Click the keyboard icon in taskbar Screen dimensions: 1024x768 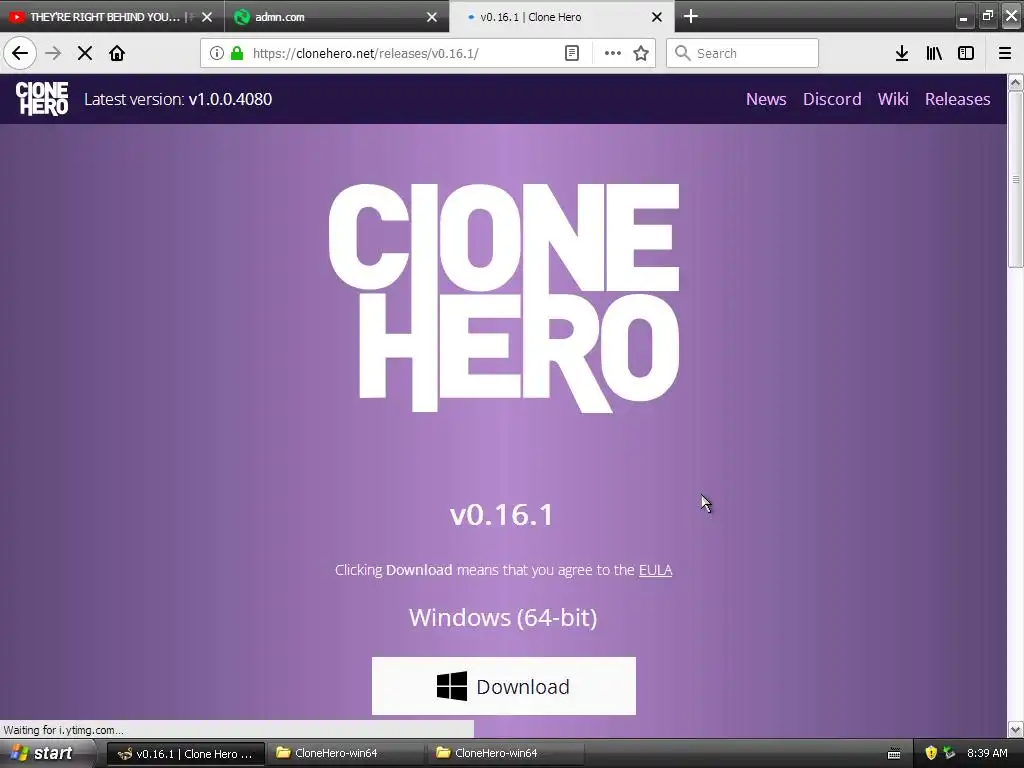point(894,754)
